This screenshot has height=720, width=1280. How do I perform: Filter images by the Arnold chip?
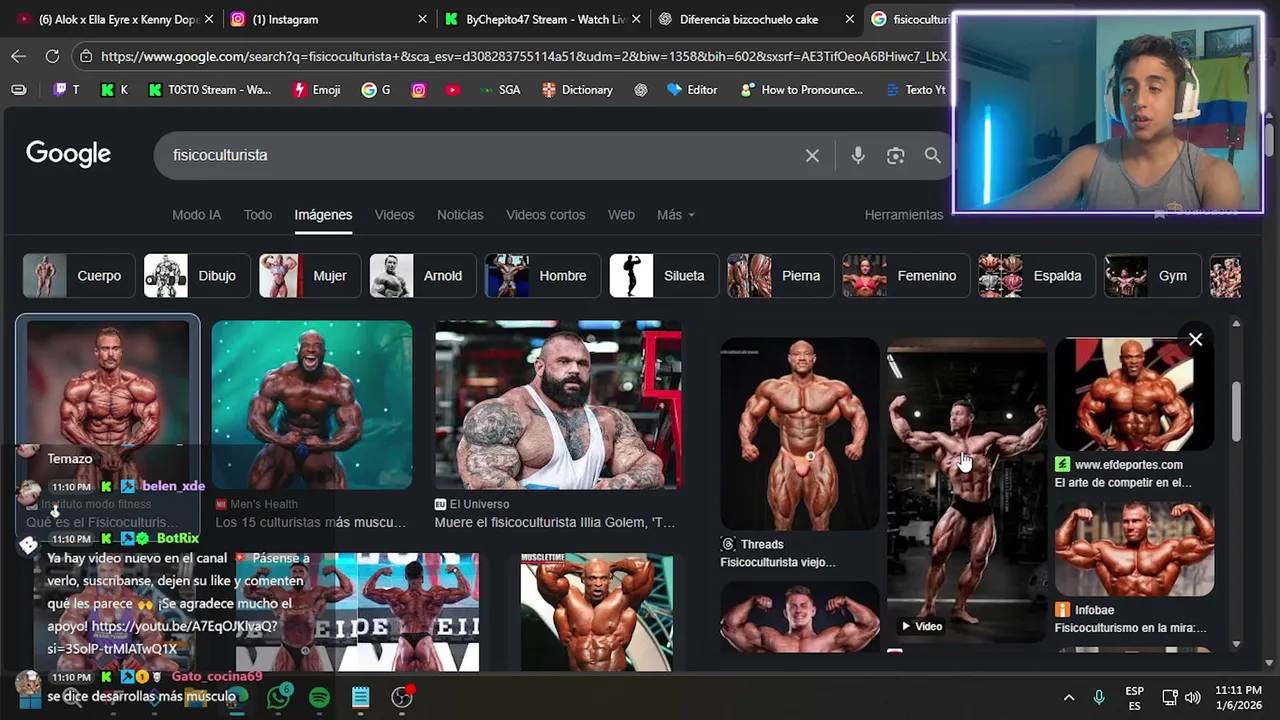tap(422, 276)
